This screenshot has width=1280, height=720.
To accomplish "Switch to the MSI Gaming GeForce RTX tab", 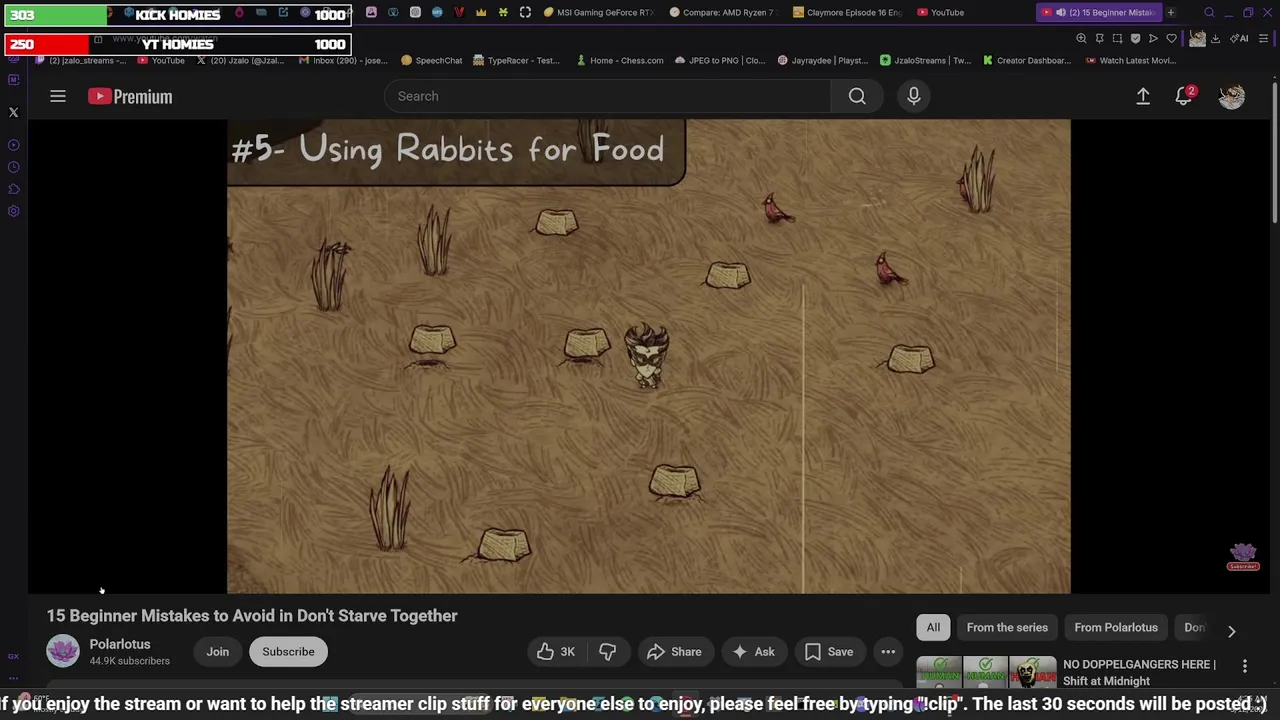I will pyautogui.click(x=598, y=12).
